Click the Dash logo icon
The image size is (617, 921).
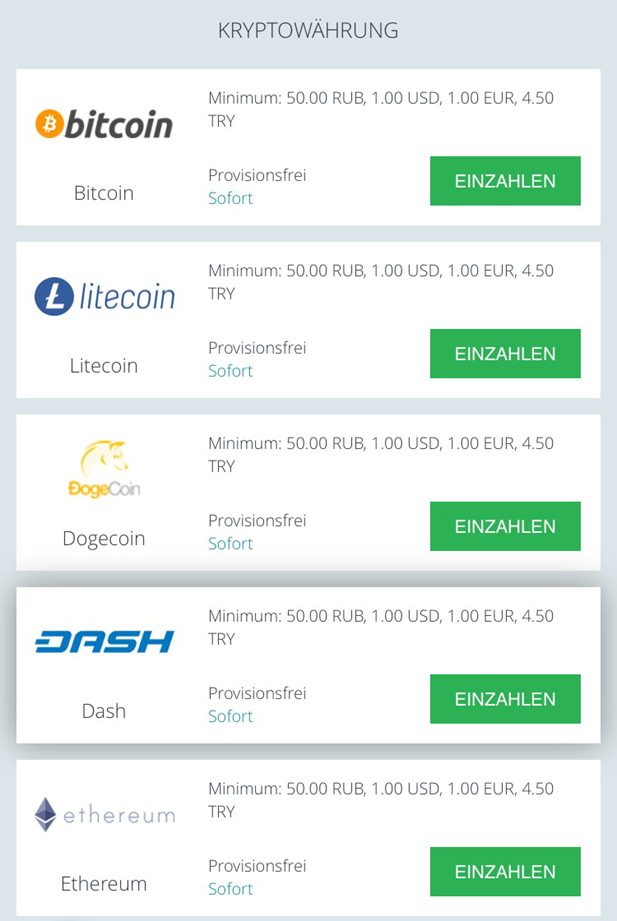104,641
